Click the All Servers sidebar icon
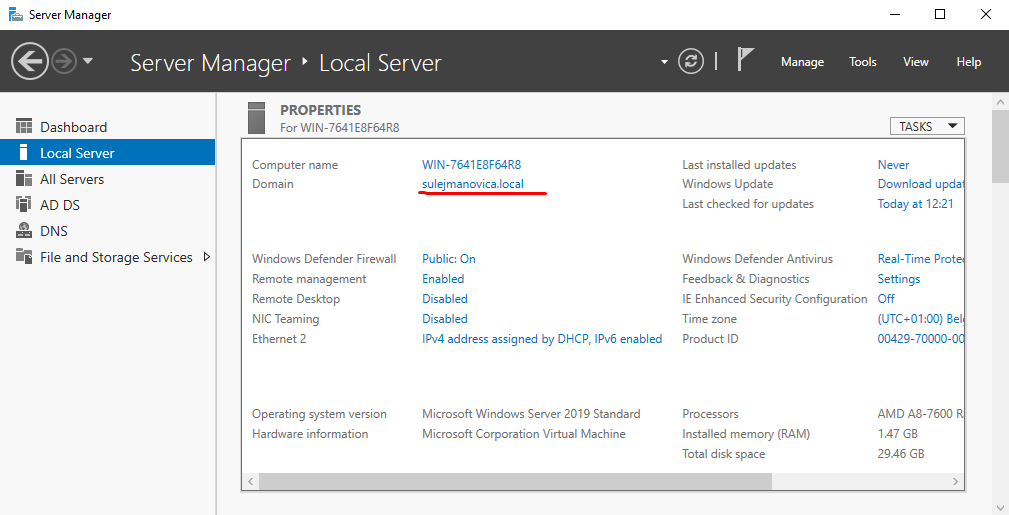This screenshot has width=1009, height=515. [24, 178]
